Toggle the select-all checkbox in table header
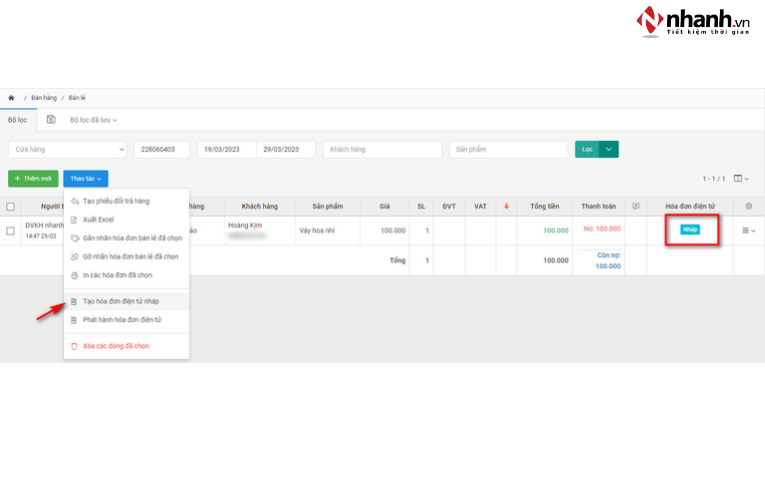Viewport: 765px width, 478px height. click(11, 207)
